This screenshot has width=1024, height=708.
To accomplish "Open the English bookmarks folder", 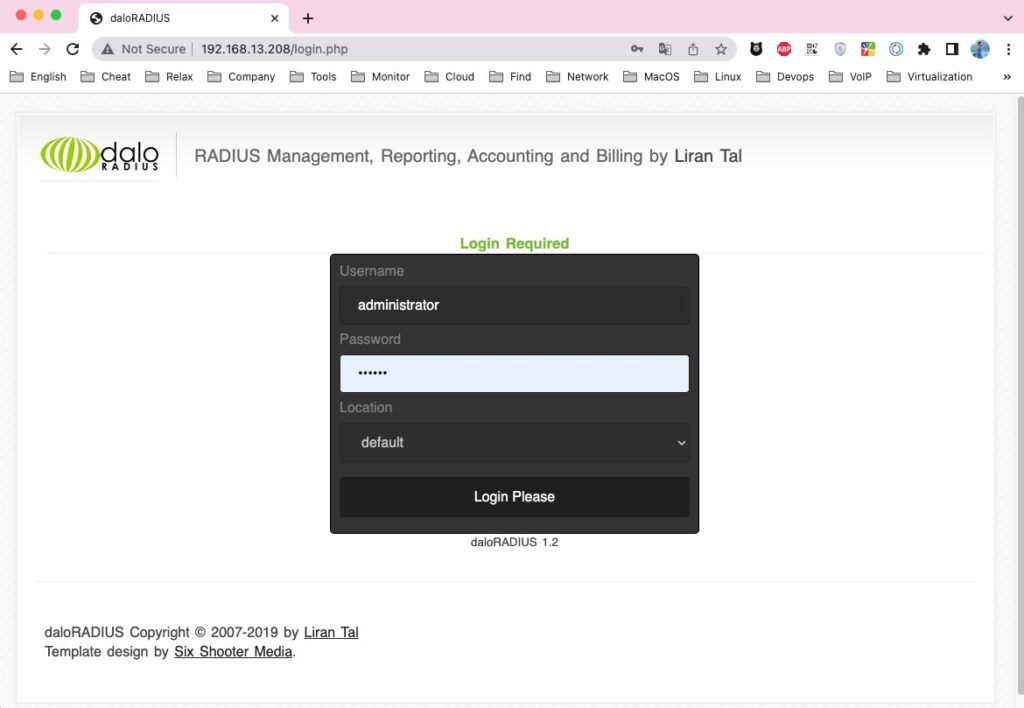I will (39, 76).
